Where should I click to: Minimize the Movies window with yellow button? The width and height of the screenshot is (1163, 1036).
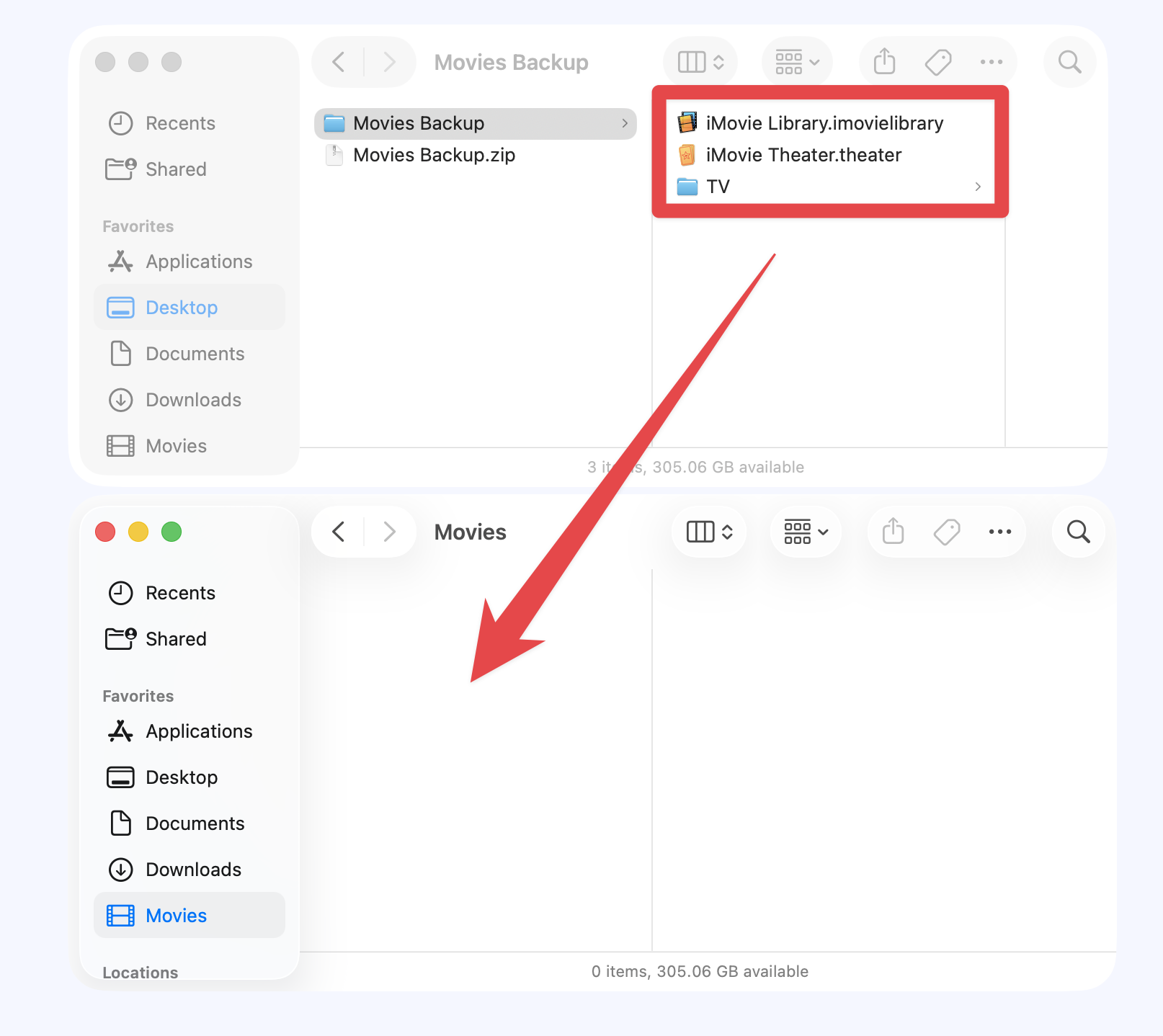coord(138,532)
